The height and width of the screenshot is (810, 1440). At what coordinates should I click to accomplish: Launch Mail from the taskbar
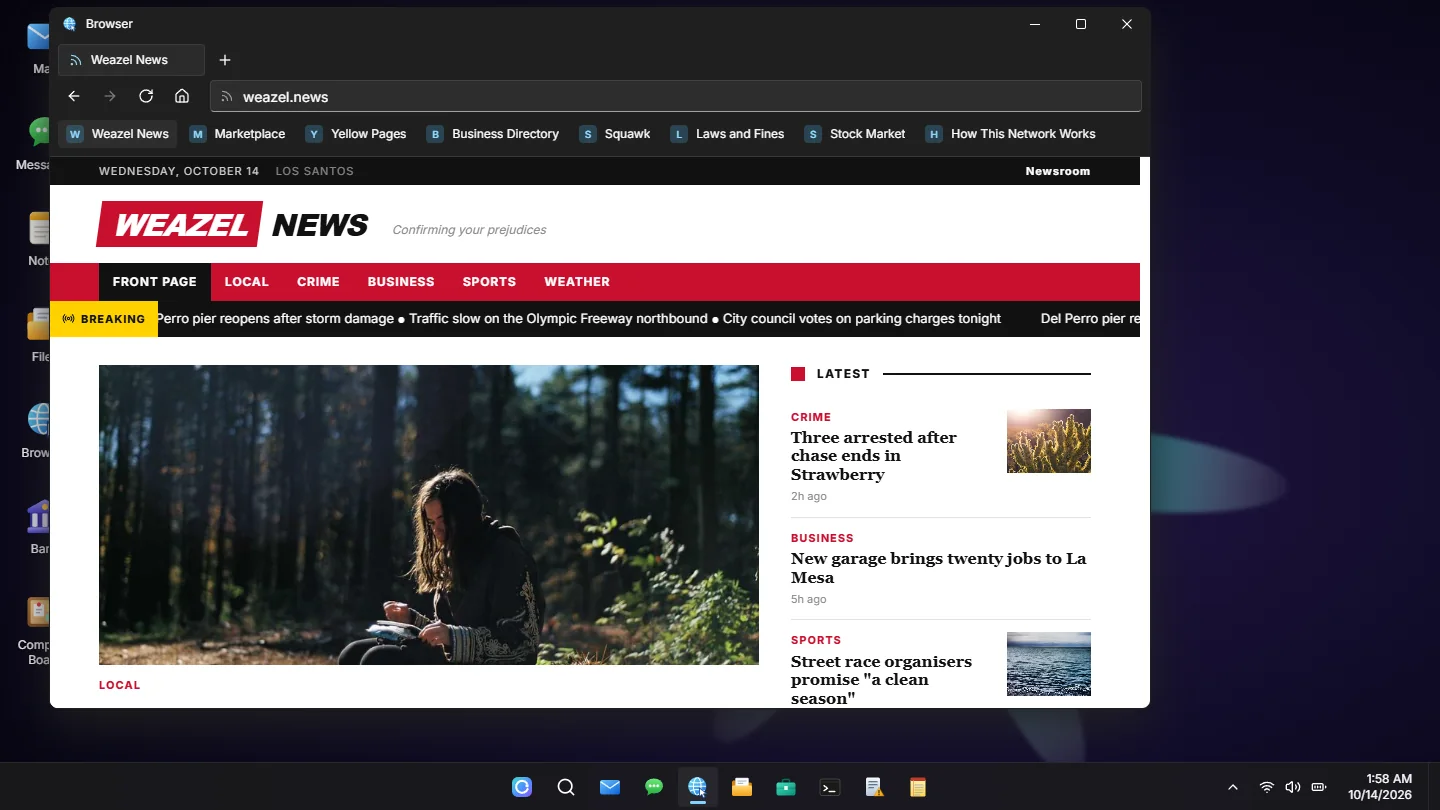(610, 787)
